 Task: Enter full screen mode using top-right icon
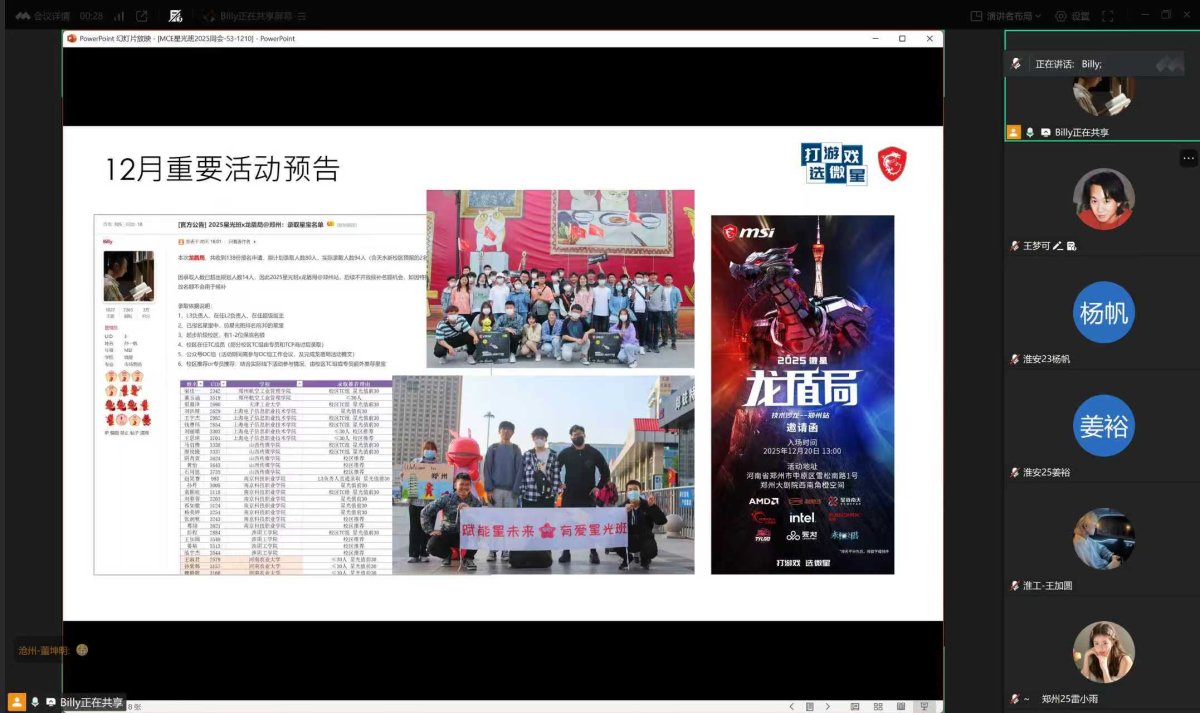point(1107,16)
